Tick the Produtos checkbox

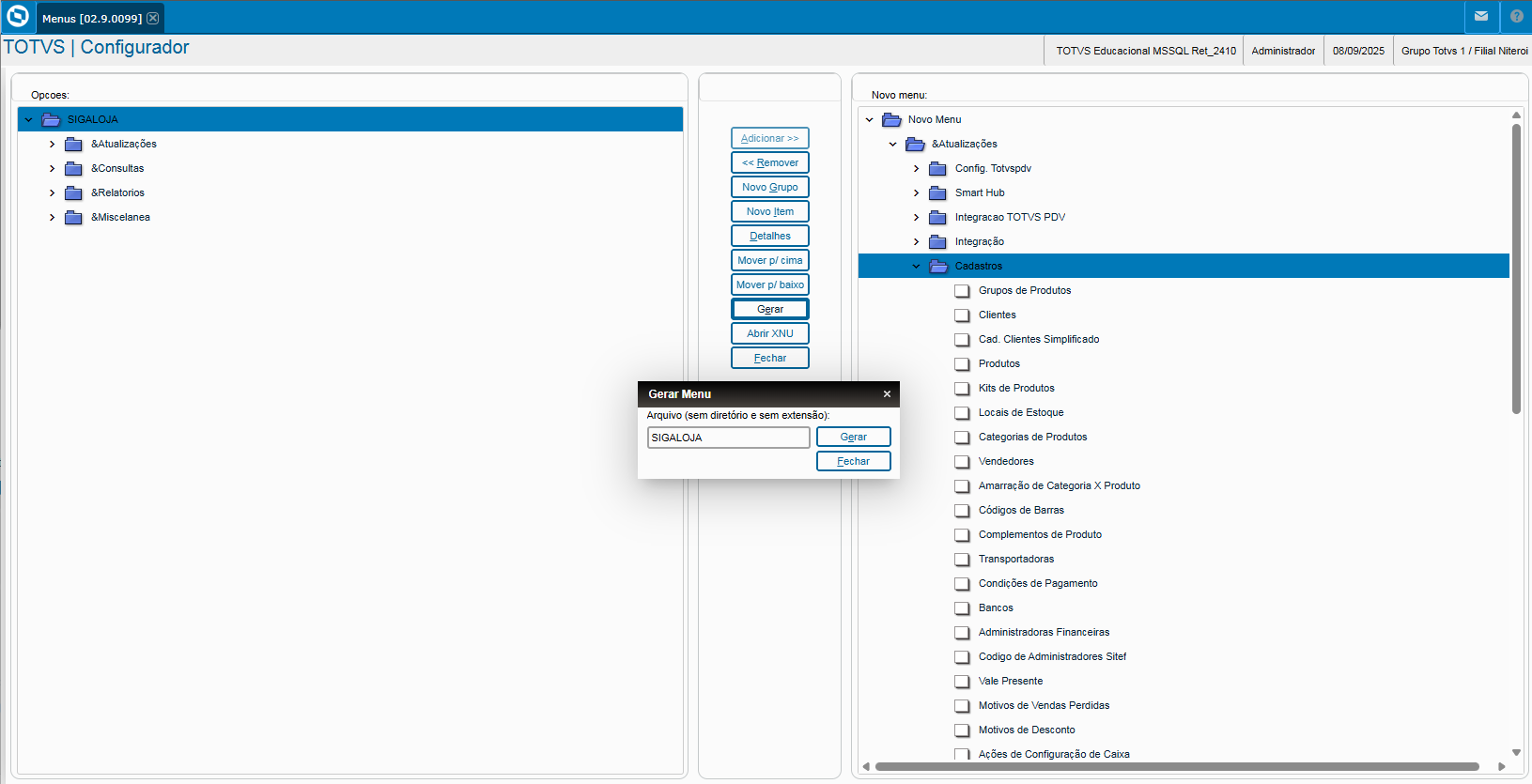962,364
